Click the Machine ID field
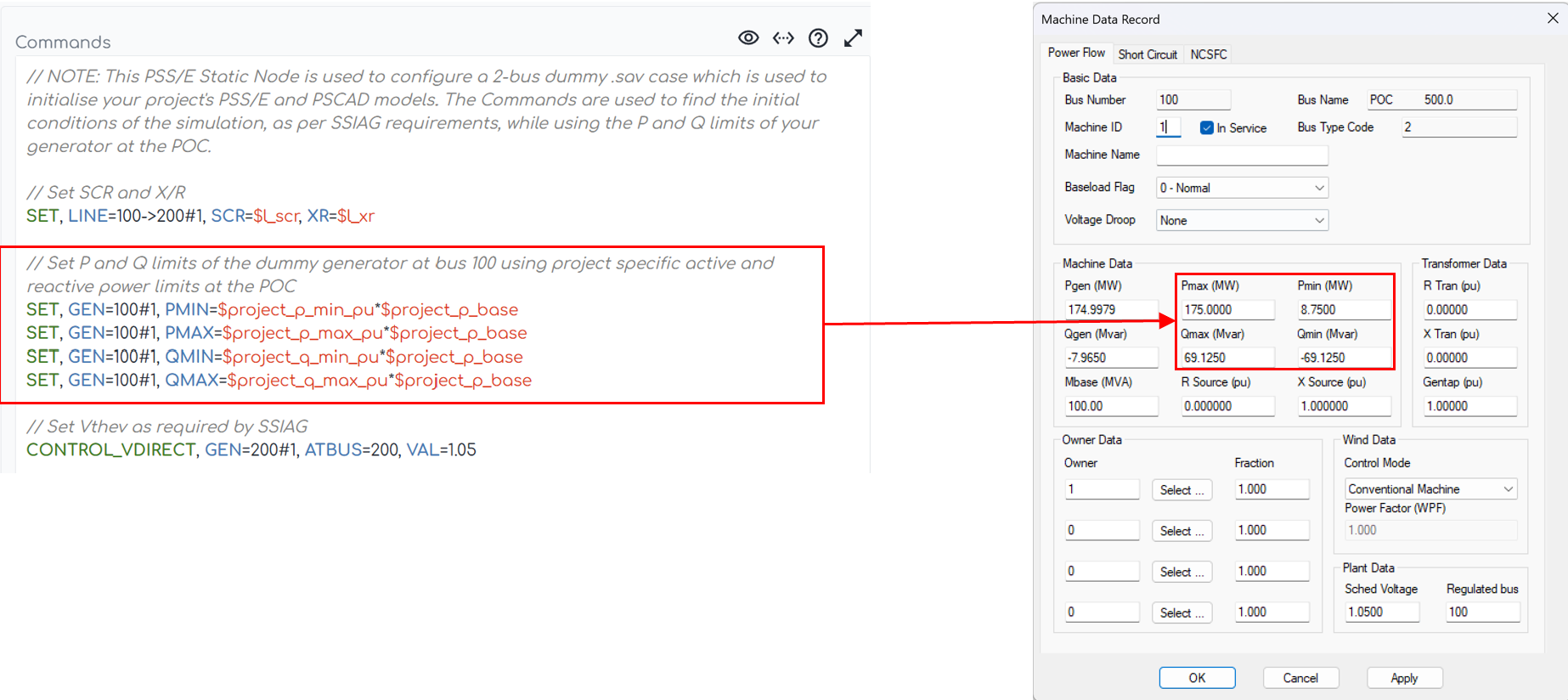Viewport: 1568px width, 700px height. coord(1169,127)
